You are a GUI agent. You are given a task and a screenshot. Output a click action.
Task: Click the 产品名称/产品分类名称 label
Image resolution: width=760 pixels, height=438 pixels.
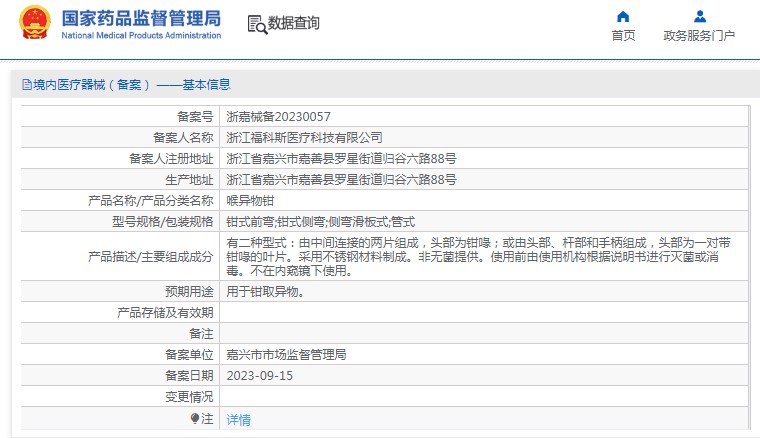click(151, 201)
